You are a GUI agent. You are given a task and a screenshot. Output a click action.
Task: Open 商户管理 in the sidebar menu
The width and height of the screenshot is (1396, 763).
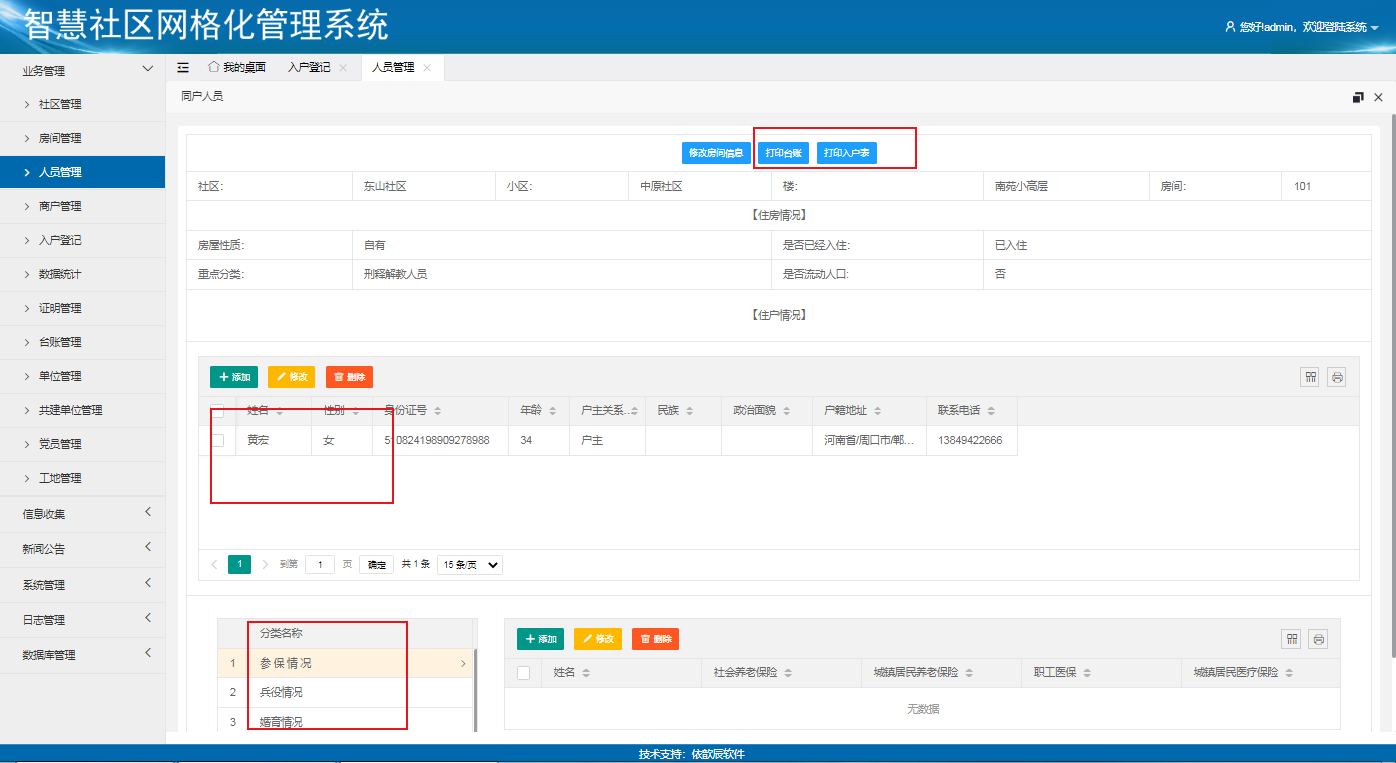pyautogui.click(x=60, y=206)
